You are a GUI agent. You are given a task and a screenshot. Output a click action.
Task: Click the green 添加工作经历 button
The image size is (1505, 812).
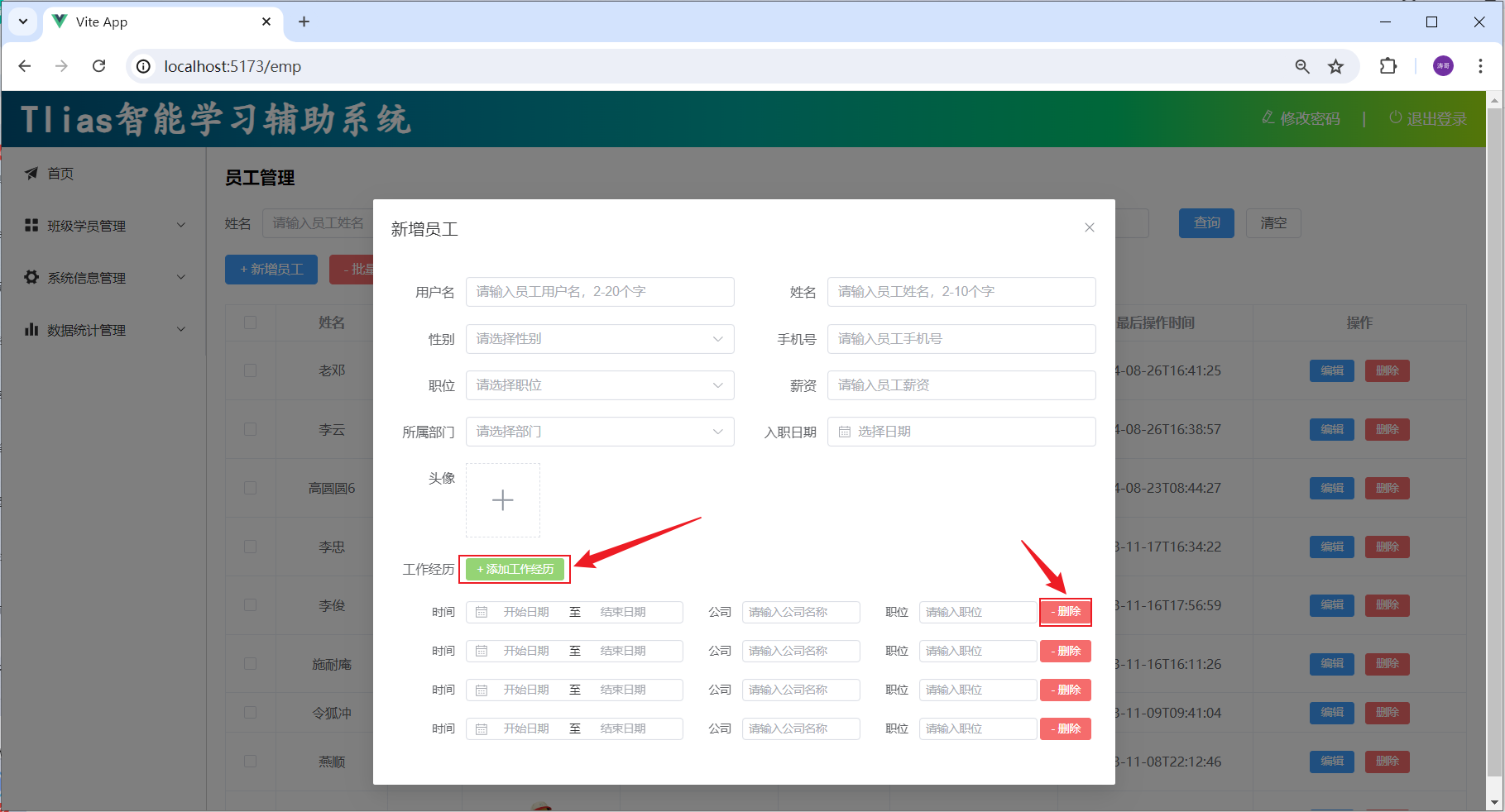tap(515, 569)
